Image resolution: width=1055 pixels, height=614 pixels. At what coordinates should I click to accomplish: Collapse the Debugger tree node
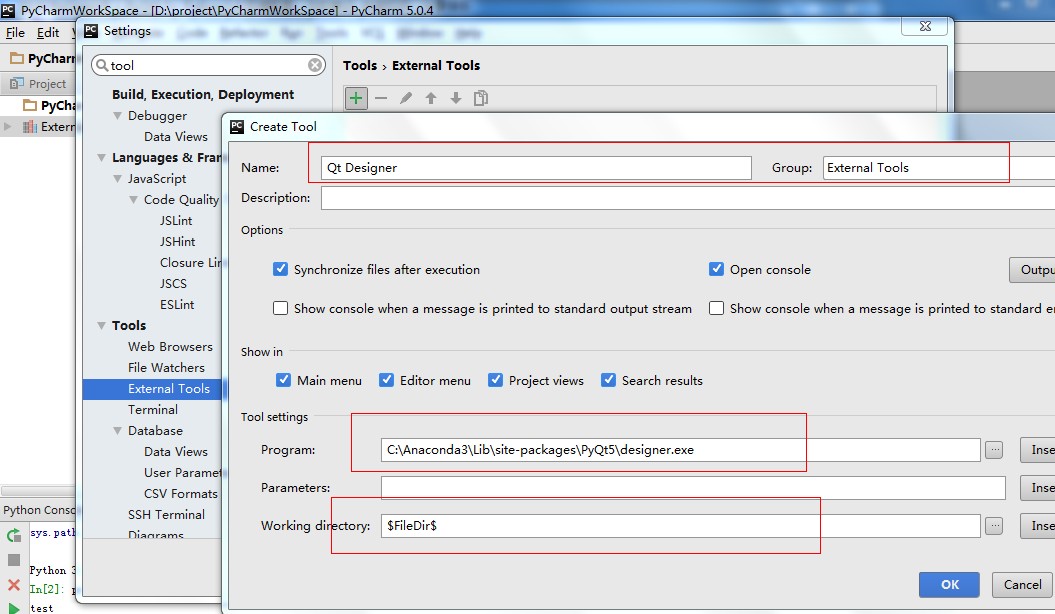click(118, 116)
